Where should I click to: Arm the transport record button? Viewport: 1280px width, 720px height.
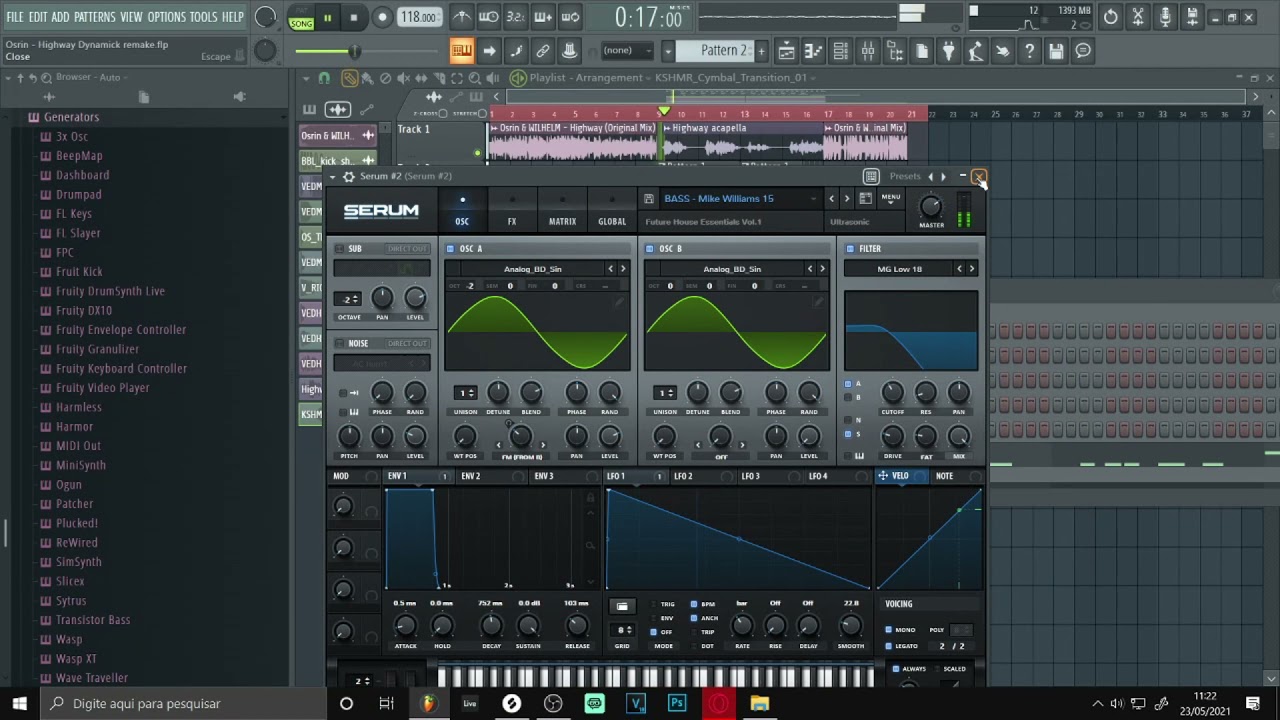(382, 17)
